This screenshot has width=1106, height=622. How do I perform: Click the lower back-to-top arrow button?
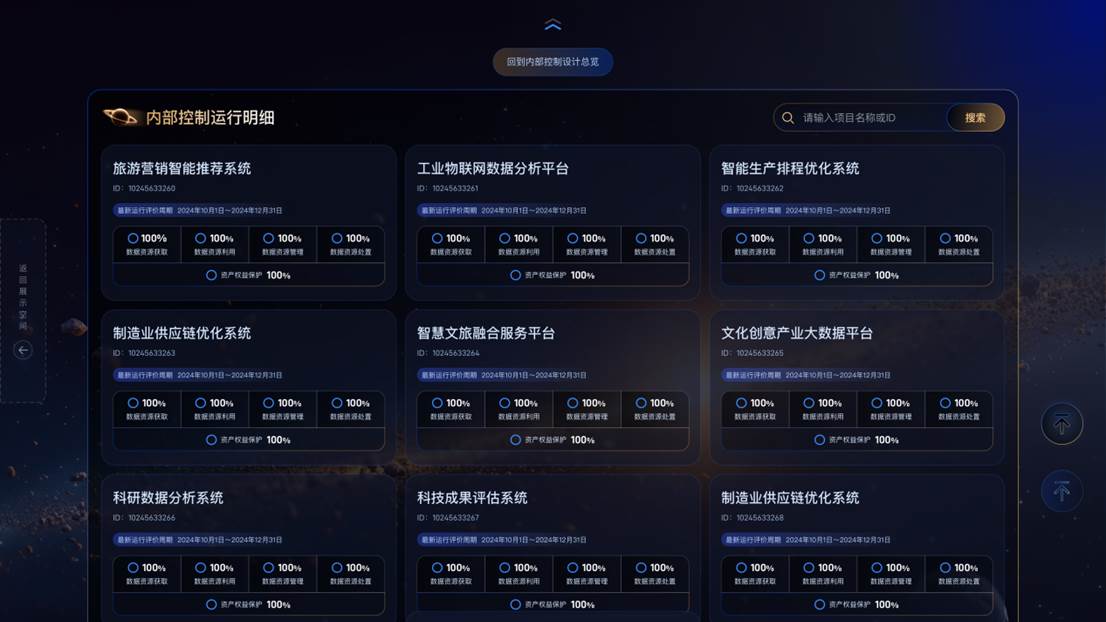(1061, 491)
